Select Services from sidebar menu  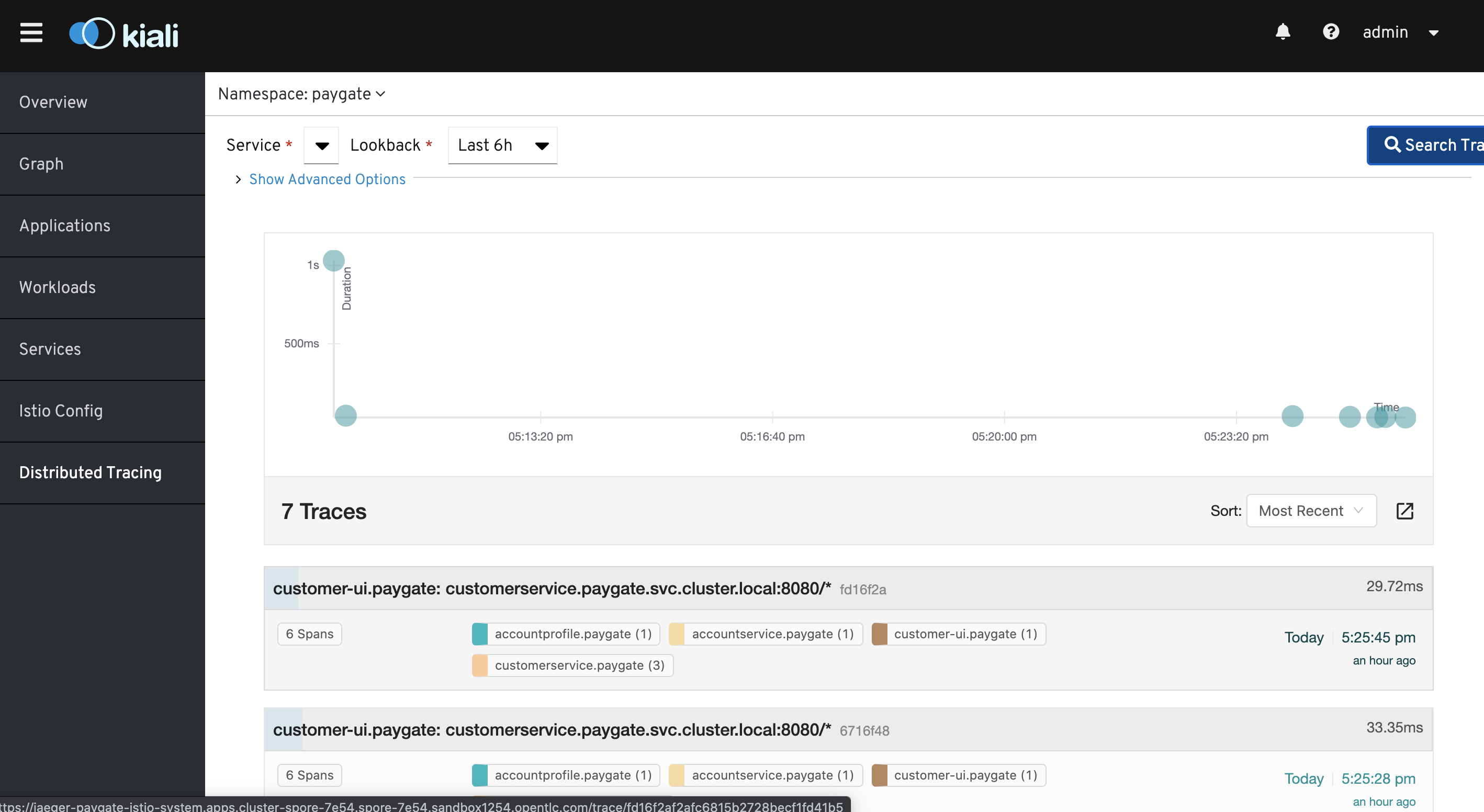click(49, 350)
